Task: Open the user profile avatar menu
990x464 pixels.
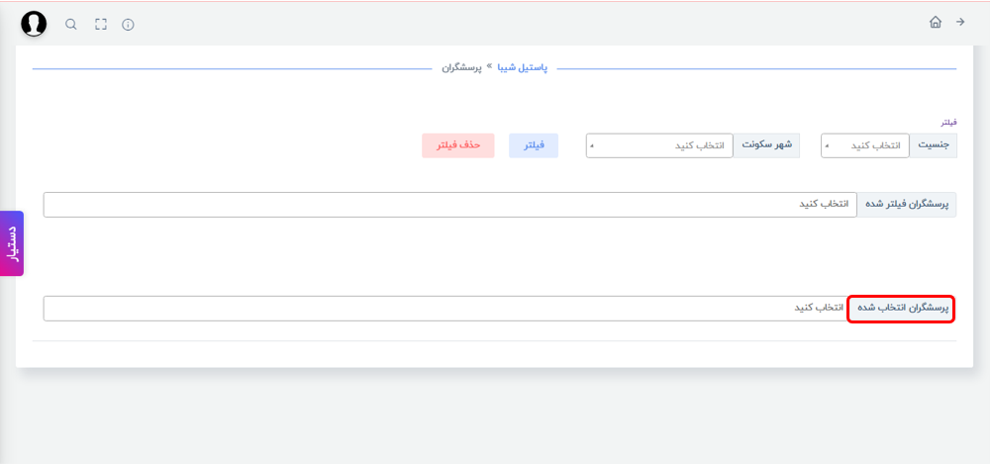Action: [x=33, y=24]
